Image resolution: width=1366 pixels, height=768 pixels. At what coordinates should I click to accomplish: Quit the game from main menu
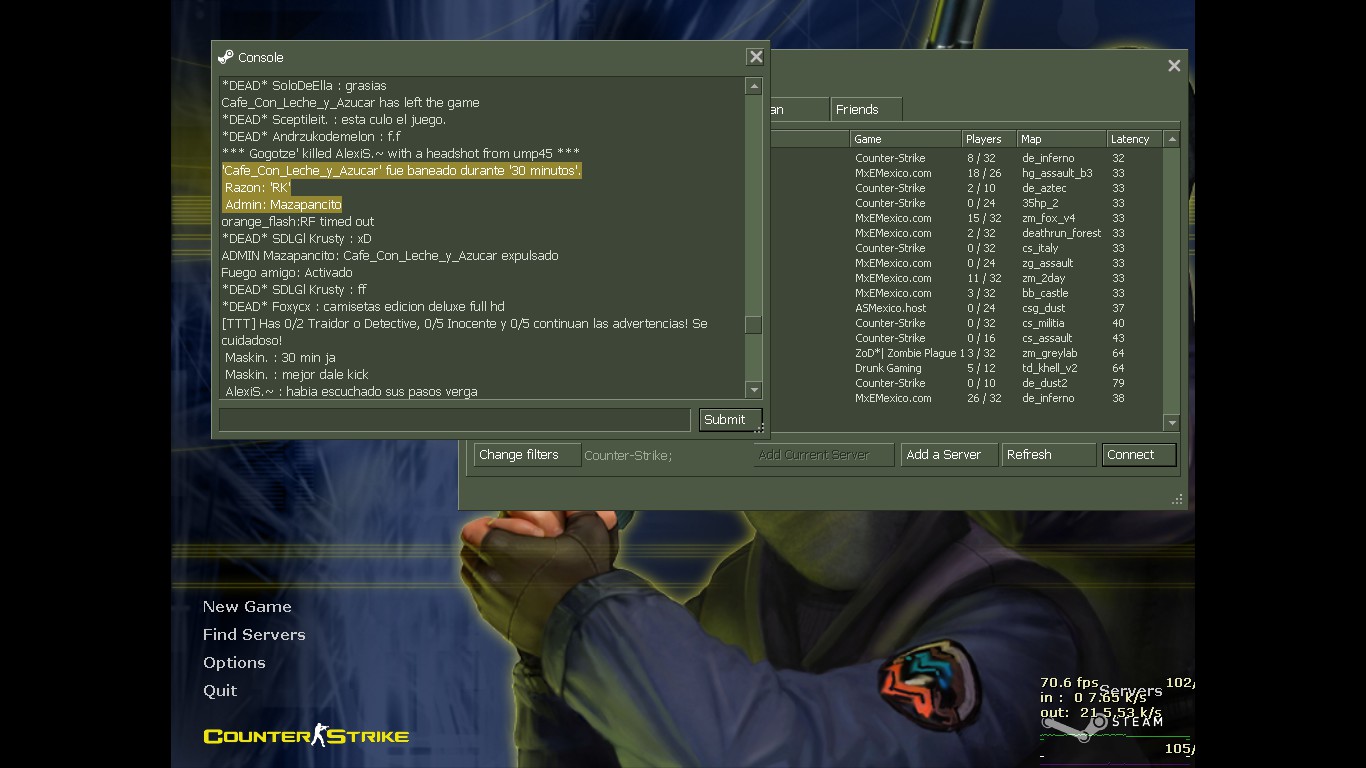220,691
